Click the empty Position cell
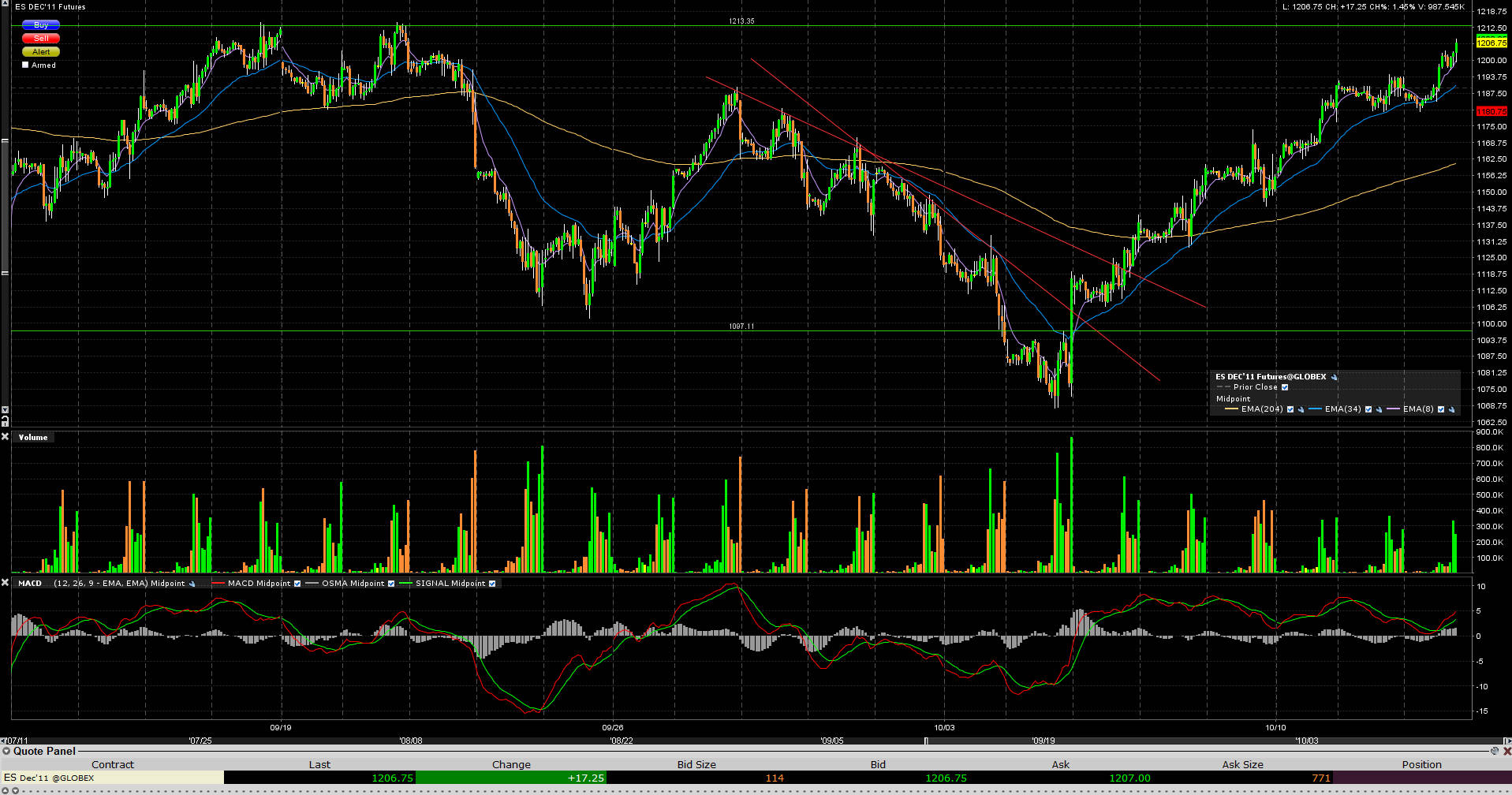The height and width of the screenshot is (795, 1512). 1422,778
